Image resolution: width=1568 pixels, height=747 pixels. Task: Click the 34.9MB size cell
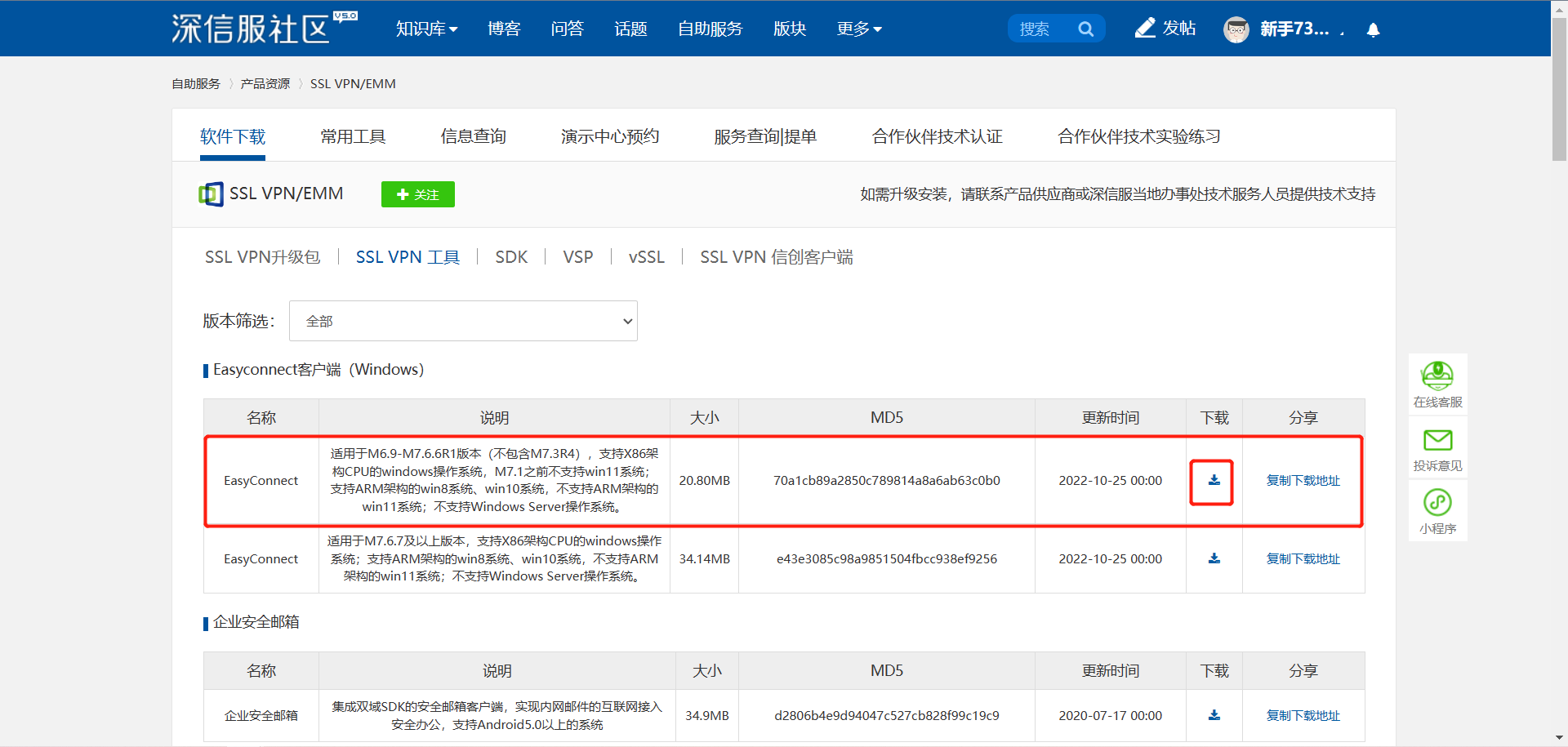pos(707,715)
